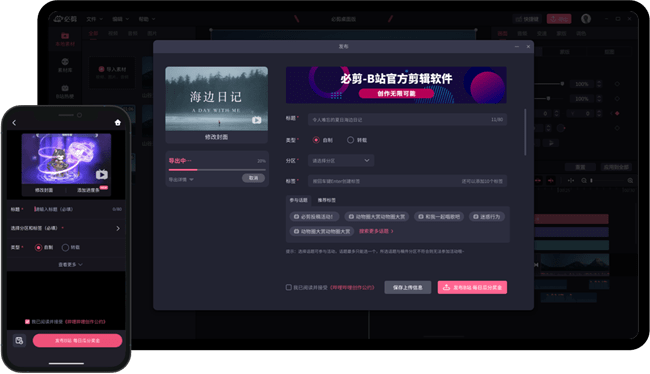This screenshot has height=374, width=650.
Task: Select the 必剪投稿活动! topic chip
Action: (314, 216)
